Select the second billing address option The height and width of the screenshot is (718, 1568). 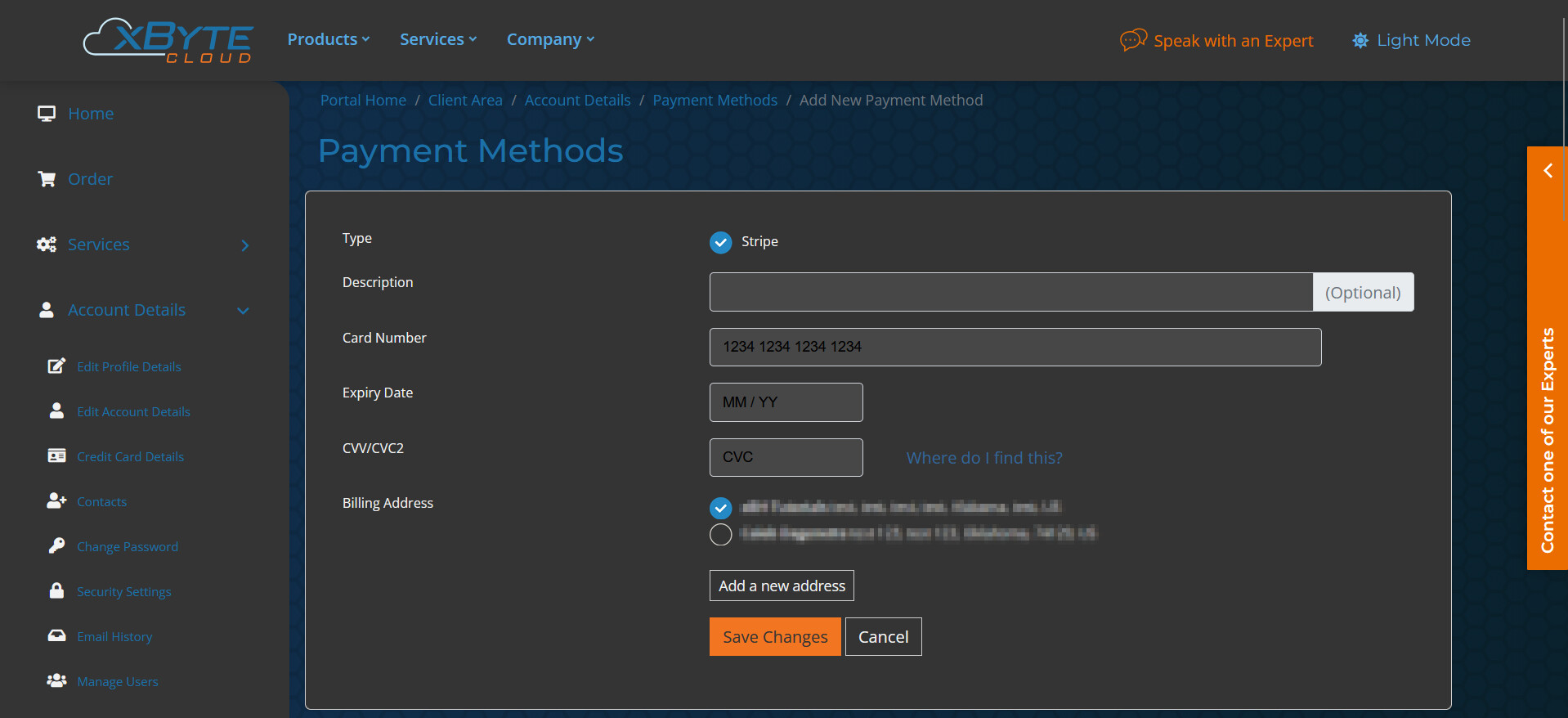point(720,535)
